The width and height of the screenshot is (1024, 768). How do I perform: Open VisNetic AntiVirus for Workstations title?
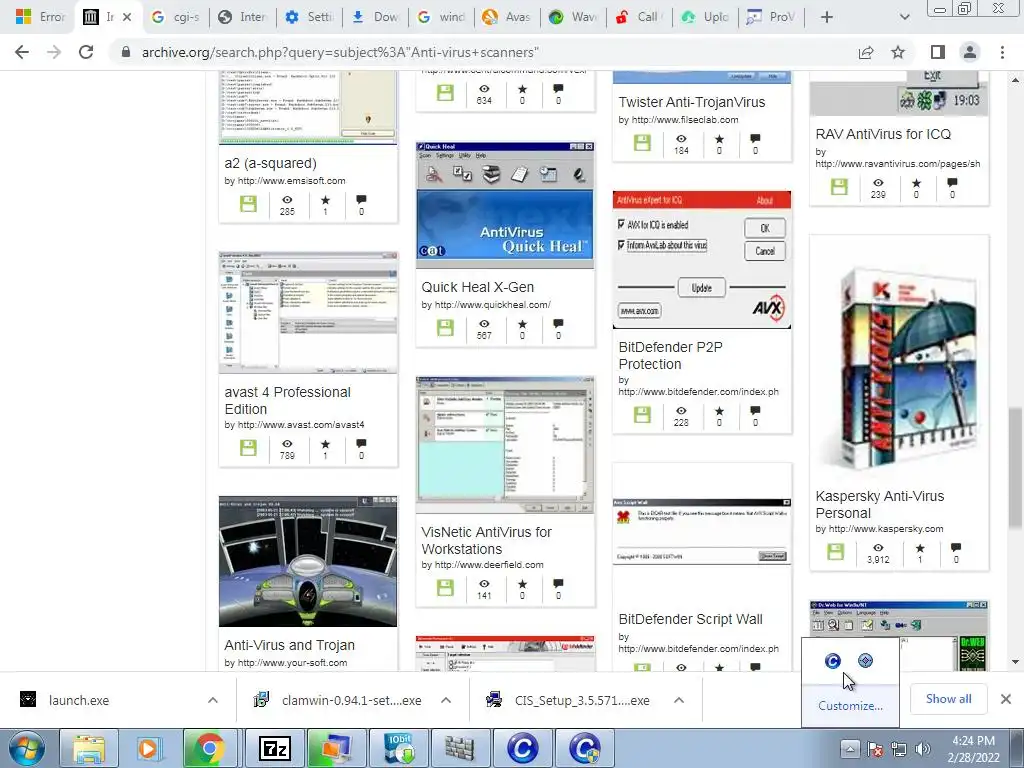coord(486,540)
